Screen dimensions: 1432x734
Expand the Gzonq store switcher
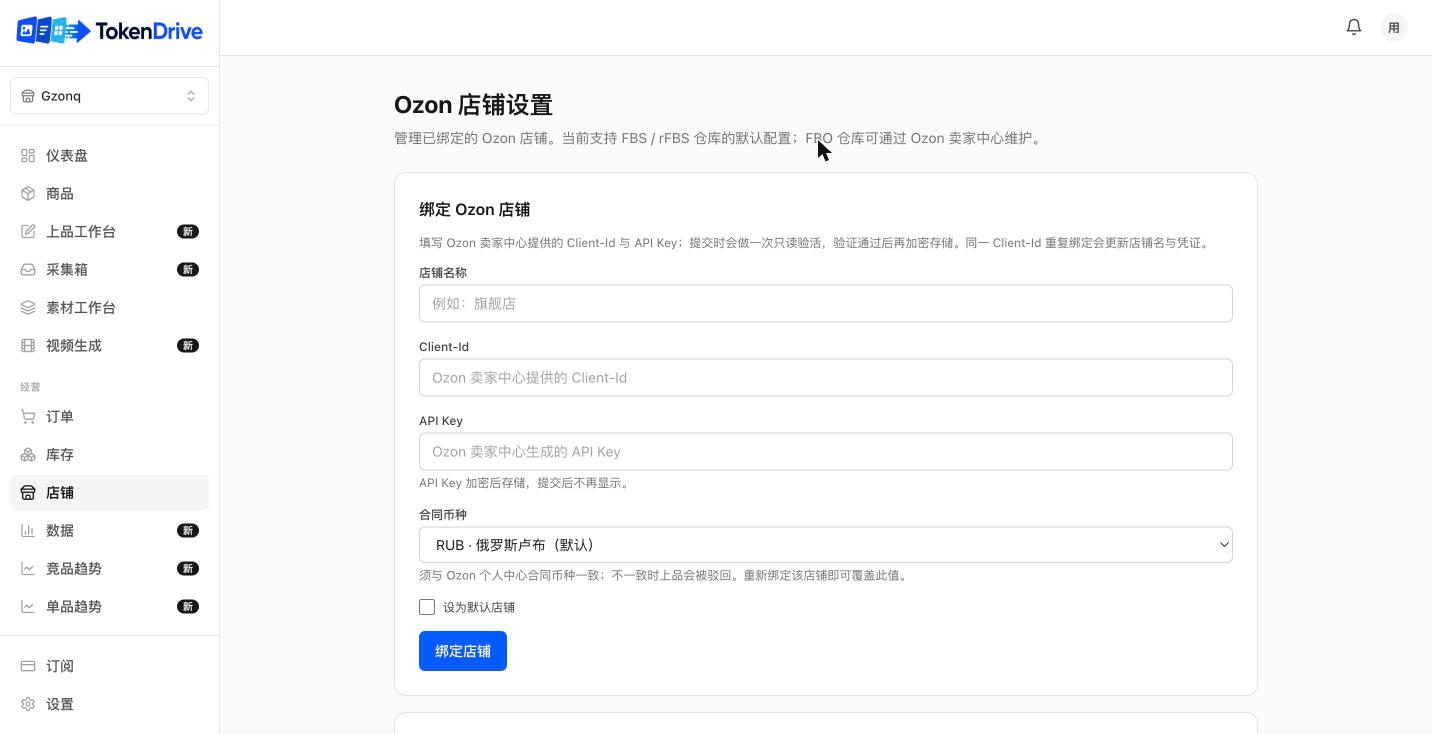pyautogui.click(x=110, y=96)
